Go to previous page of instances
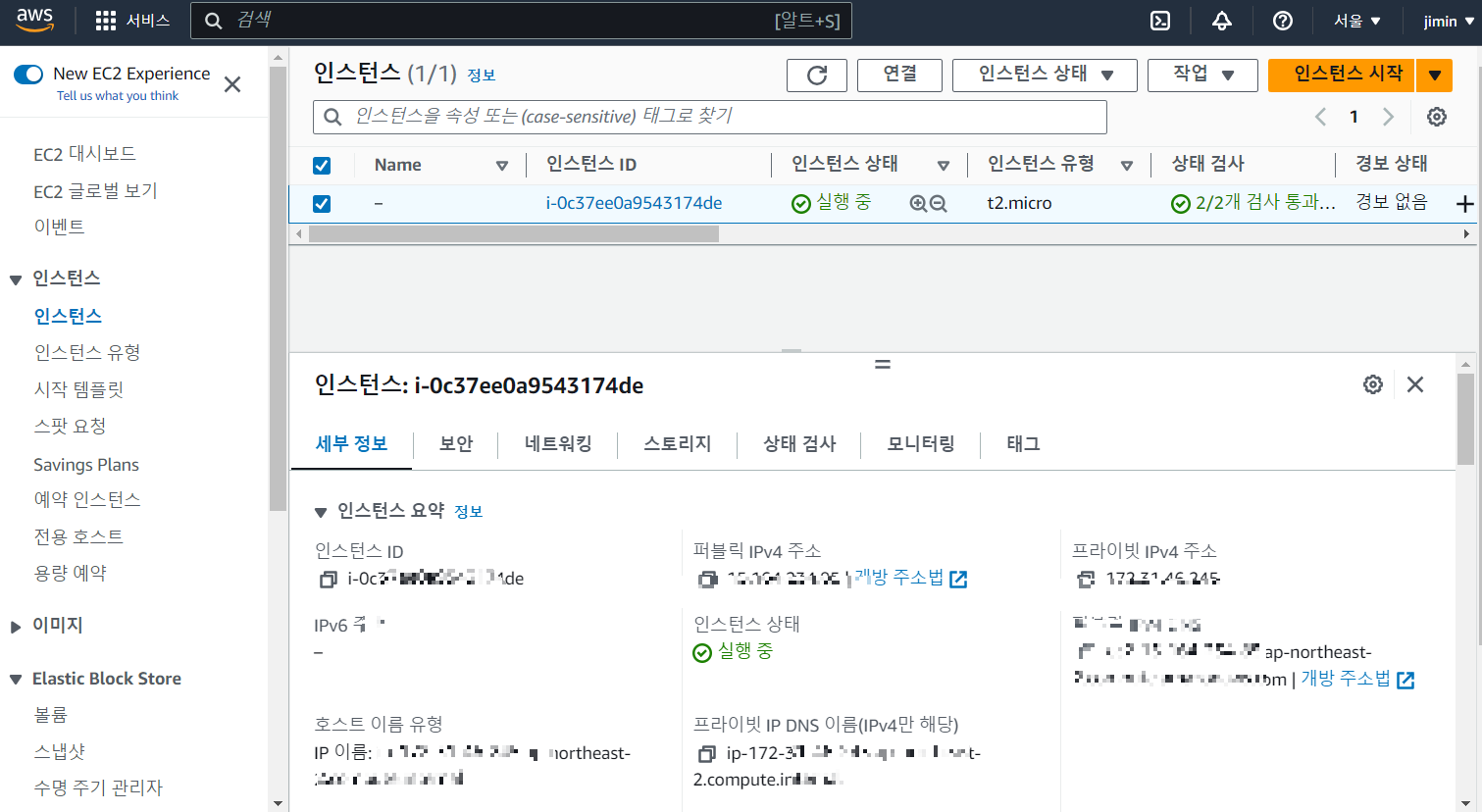Image resolution: width=1482 pixels, height=812 pixels. 1321,117
